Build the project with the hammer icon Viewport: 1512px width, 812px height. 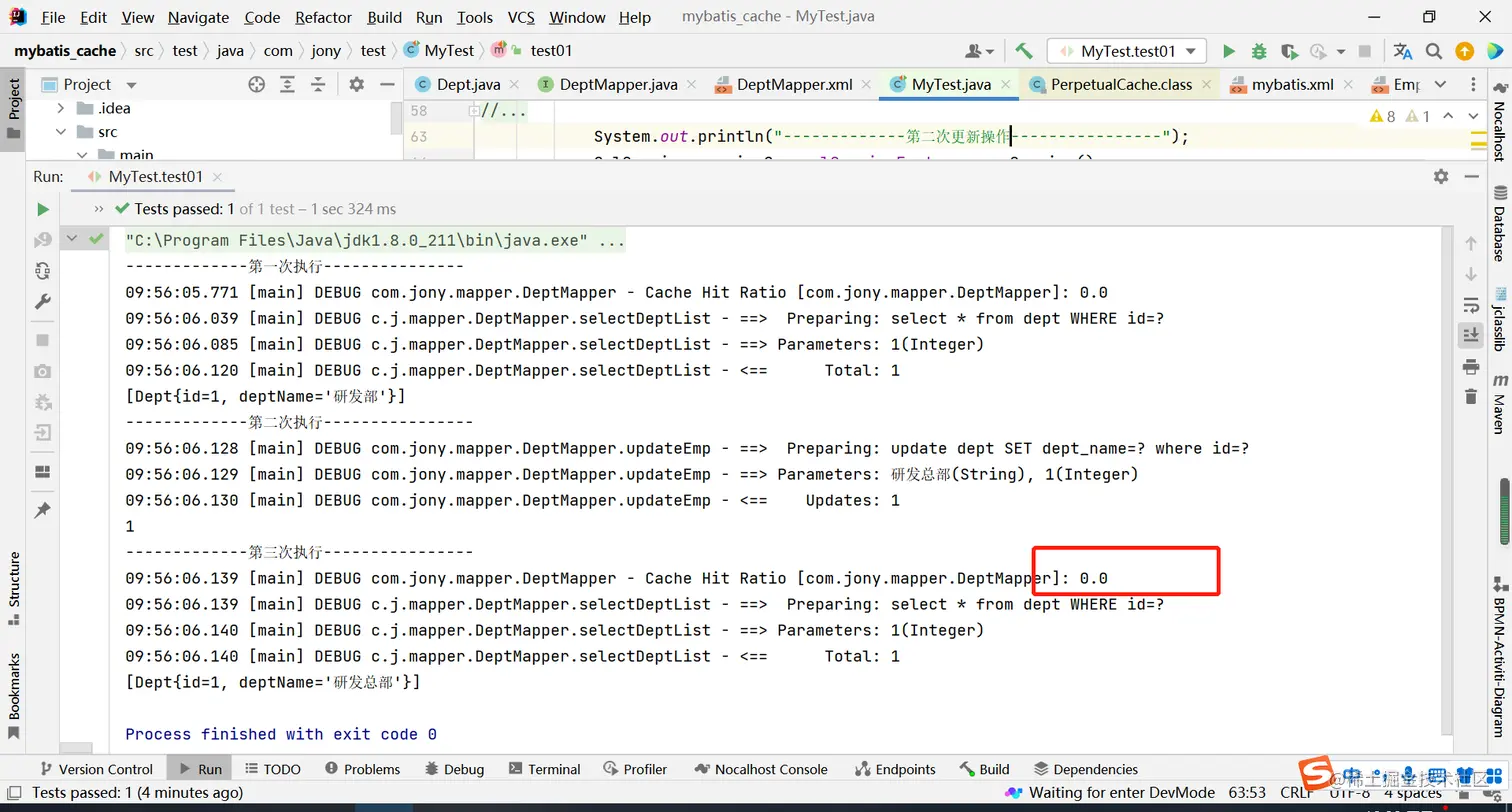(x=1023, y=51)
